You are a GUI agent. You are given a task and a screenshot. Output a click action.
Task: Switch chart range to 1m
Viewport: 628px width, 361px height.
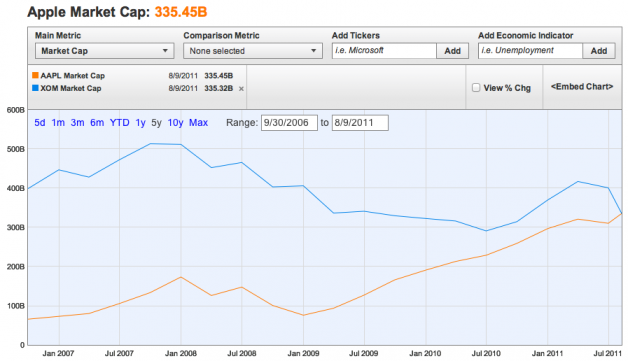click(58, 123)
